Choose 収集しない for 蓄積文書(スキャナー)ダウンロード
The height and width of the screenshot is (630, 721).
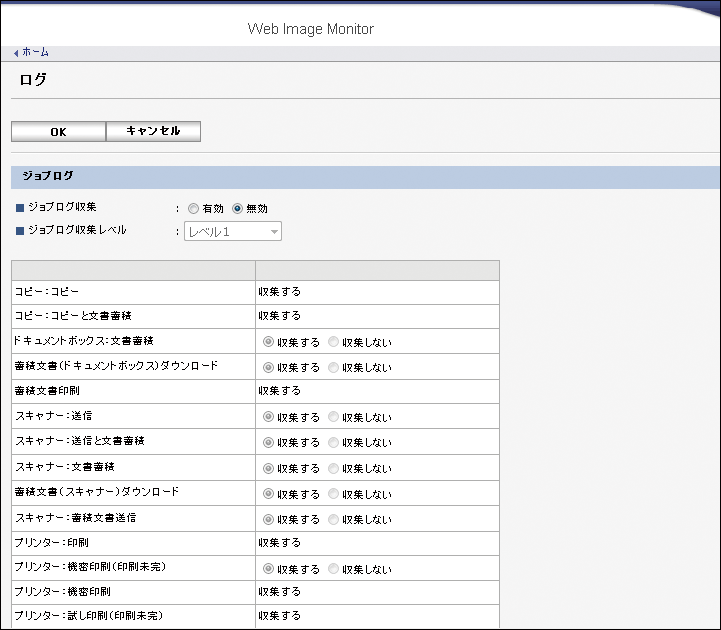(334, 494)
